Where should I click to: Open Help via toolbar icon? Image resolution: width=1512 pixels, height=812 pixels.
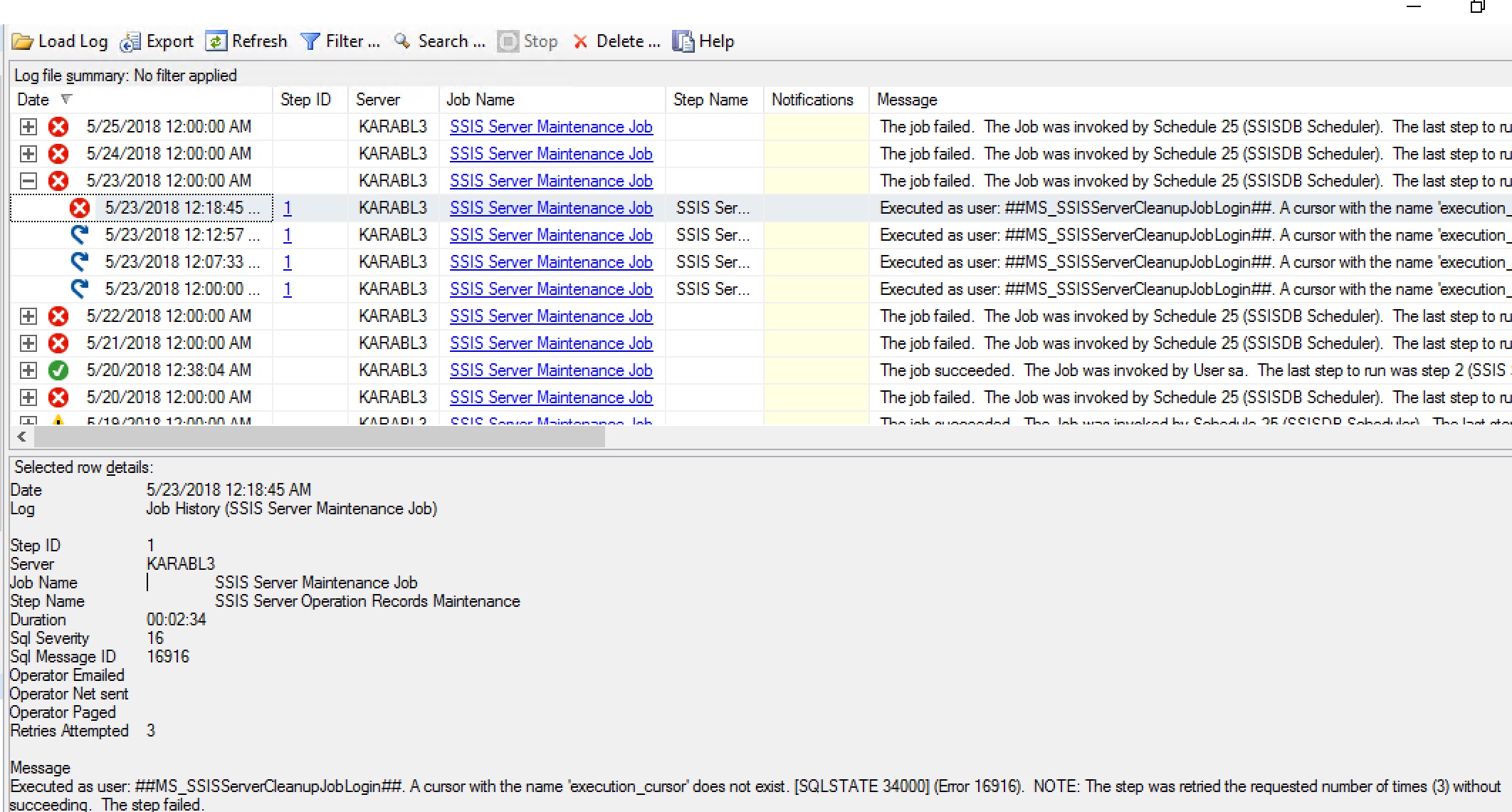pos(683,41)
